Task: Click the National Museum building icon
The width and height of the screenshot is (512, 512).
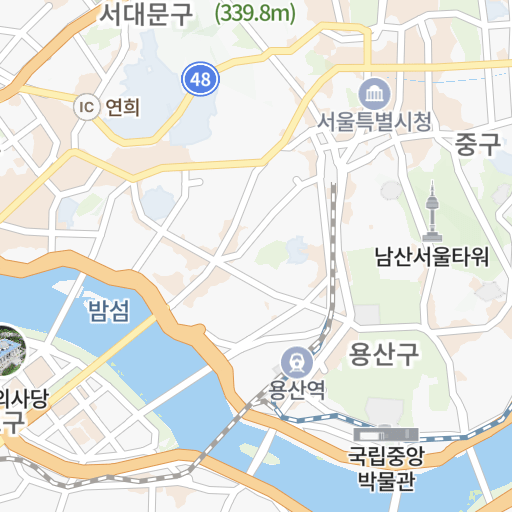Action: tap(386, 435)
